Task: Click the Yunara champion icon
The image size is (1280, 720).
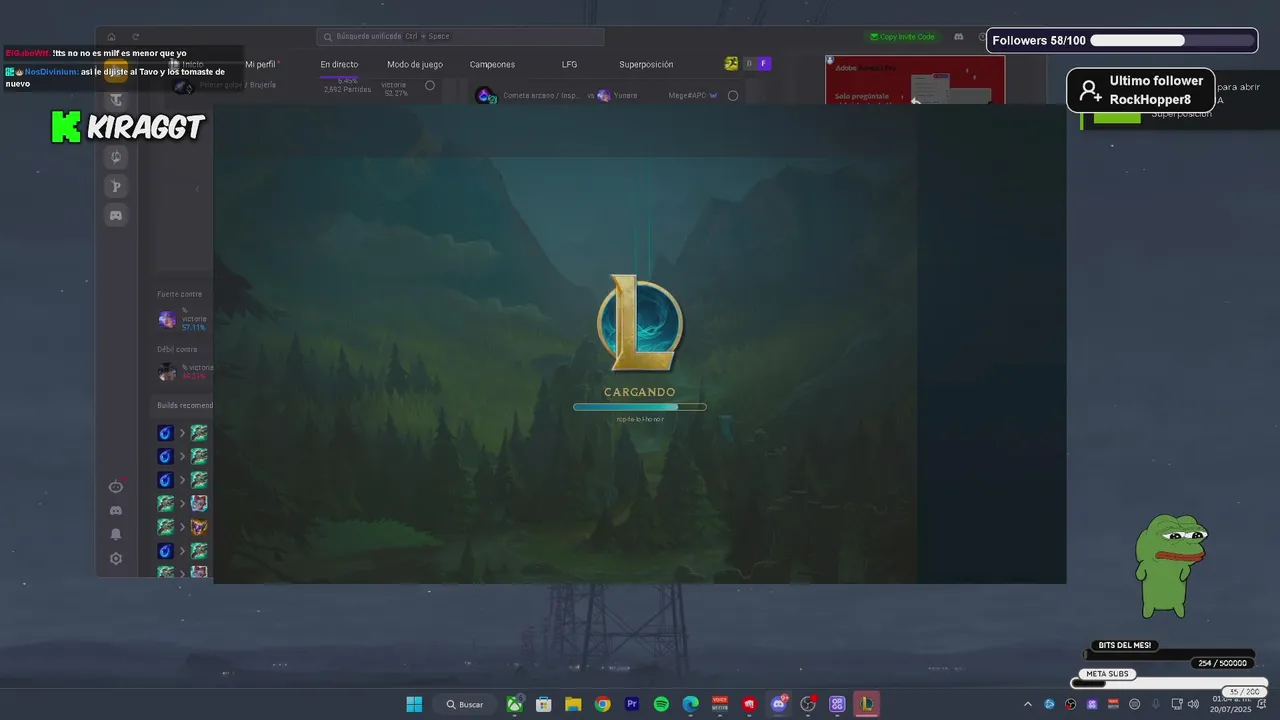Action: click(604, 96)
